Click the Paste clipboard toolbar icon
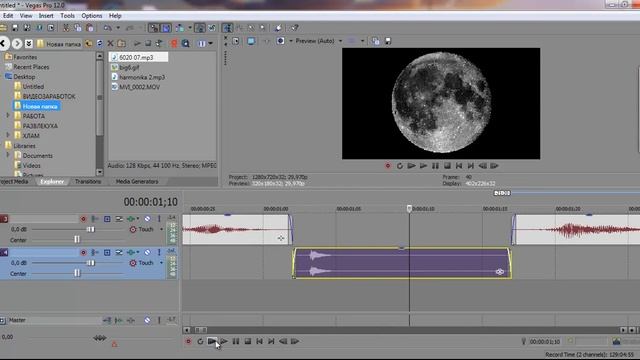This screenshot has width=640, height=360. click(x=90, y=28)
